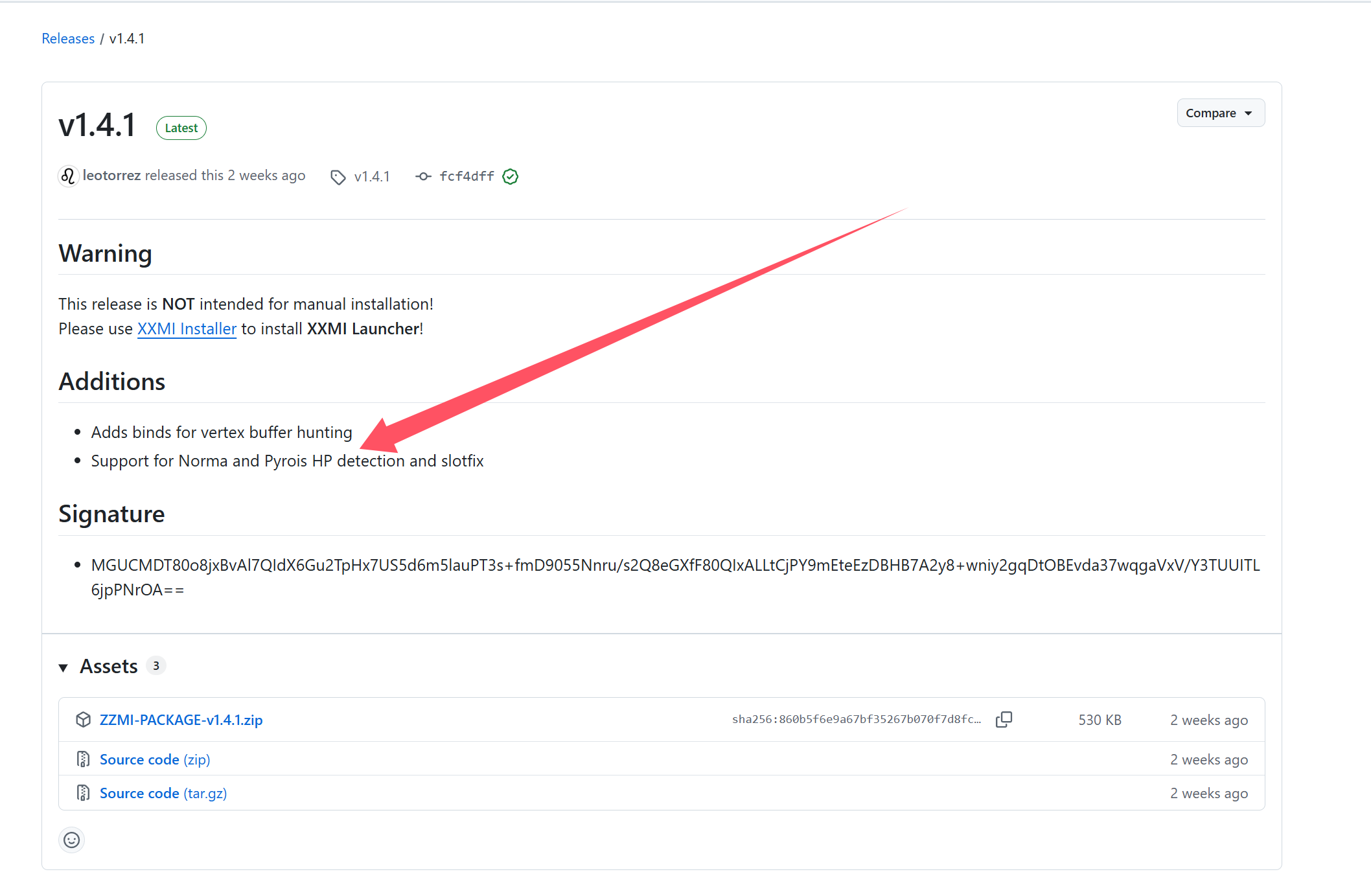Screen dimensions: 1371x896
Task: Open commit fcf4dff
Action: 467,176
